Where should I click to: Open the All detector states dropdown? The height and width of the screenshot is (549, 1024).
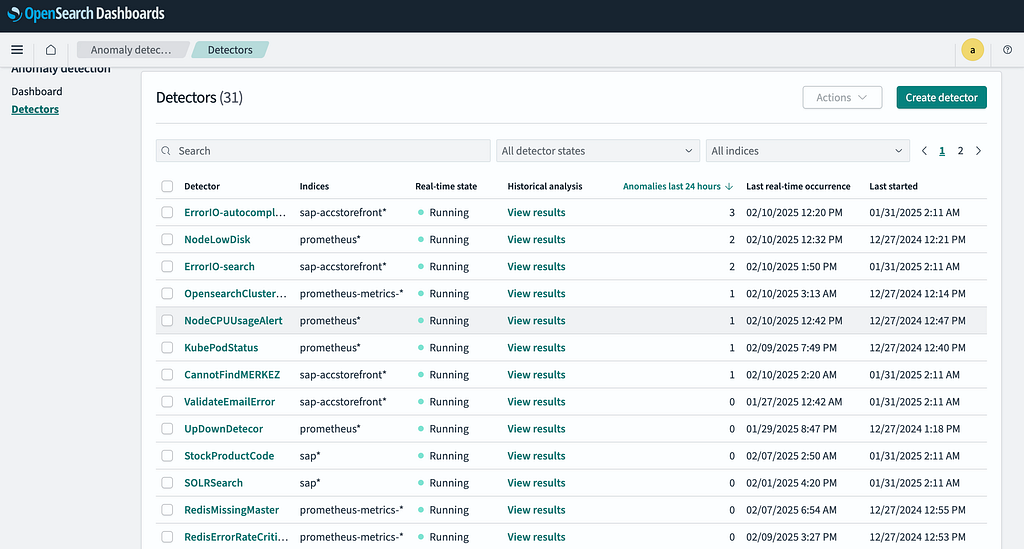[x=598, y=151]
